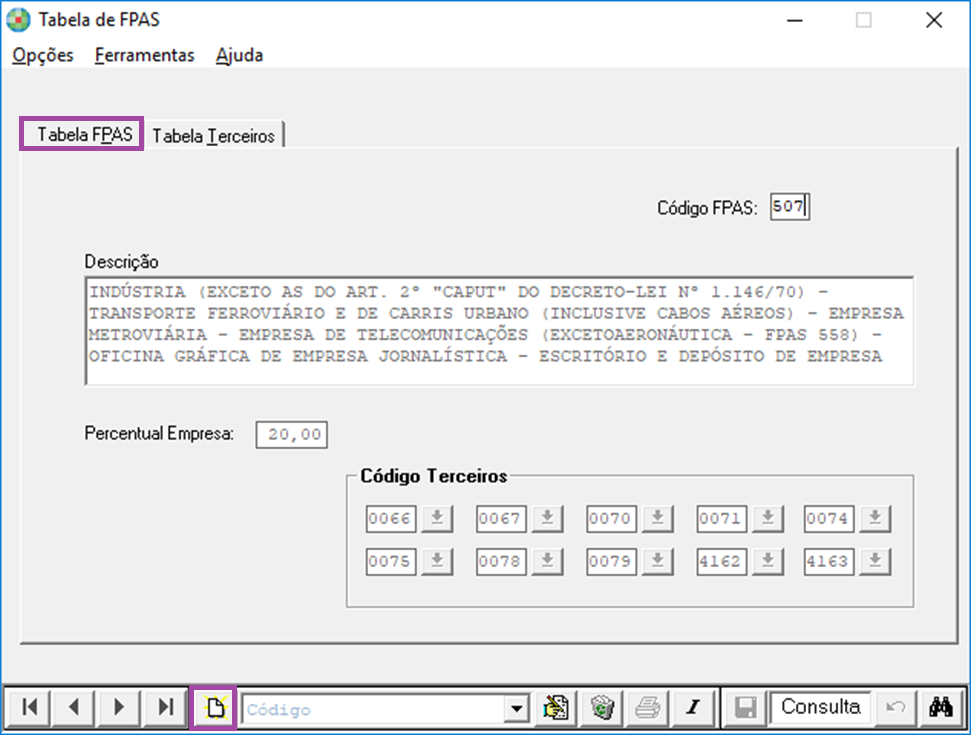Create a new record with the blank-page icon
Image resolution: width=971 pixels, height=735 pixels.
point(214,707)
